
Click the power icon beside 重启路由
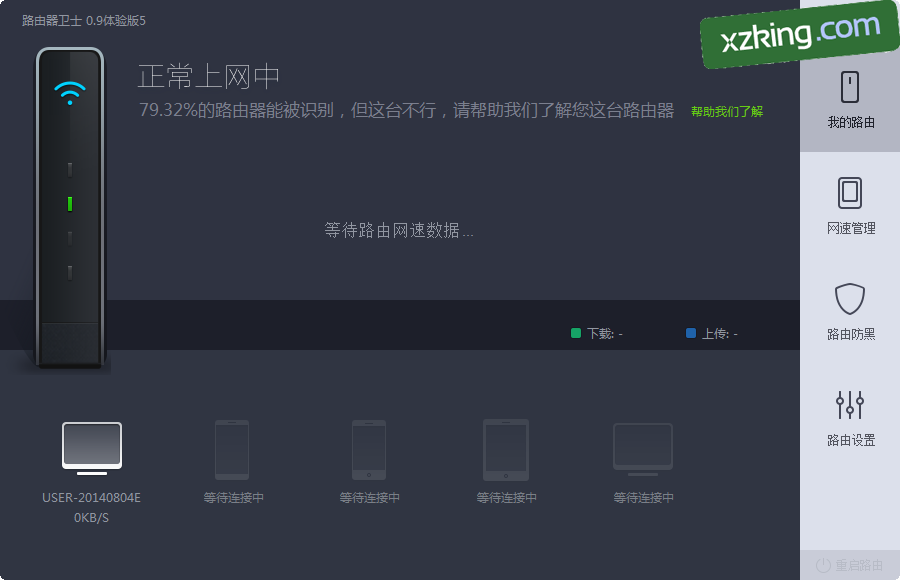click(822, 563)
